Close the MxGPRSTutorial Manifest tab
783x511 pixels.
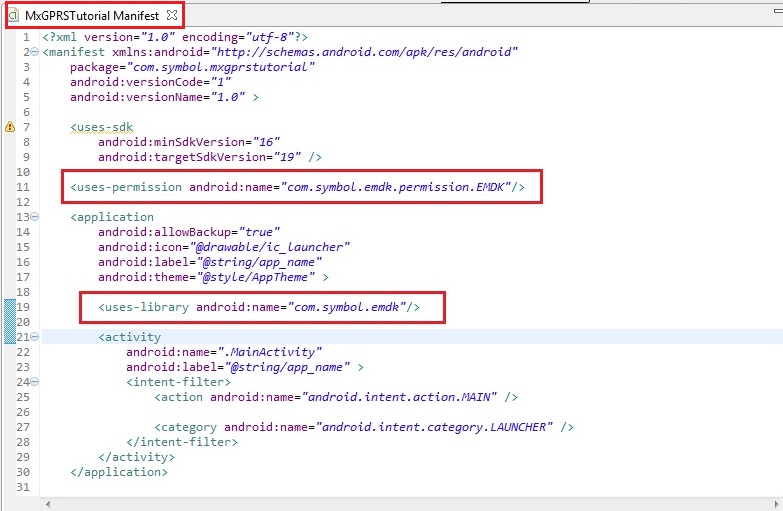pyautogui.click(x=172, y=16)
